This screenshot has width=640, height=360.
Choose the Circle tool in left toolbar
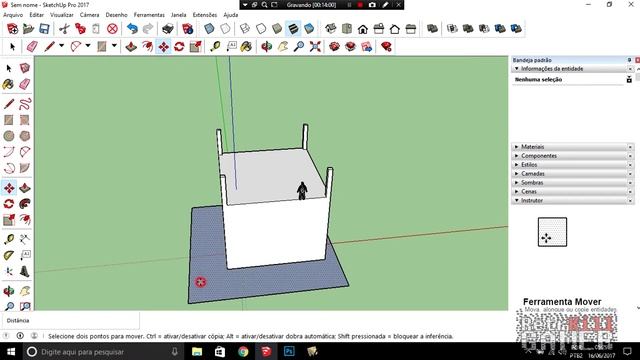click(9, 136)
